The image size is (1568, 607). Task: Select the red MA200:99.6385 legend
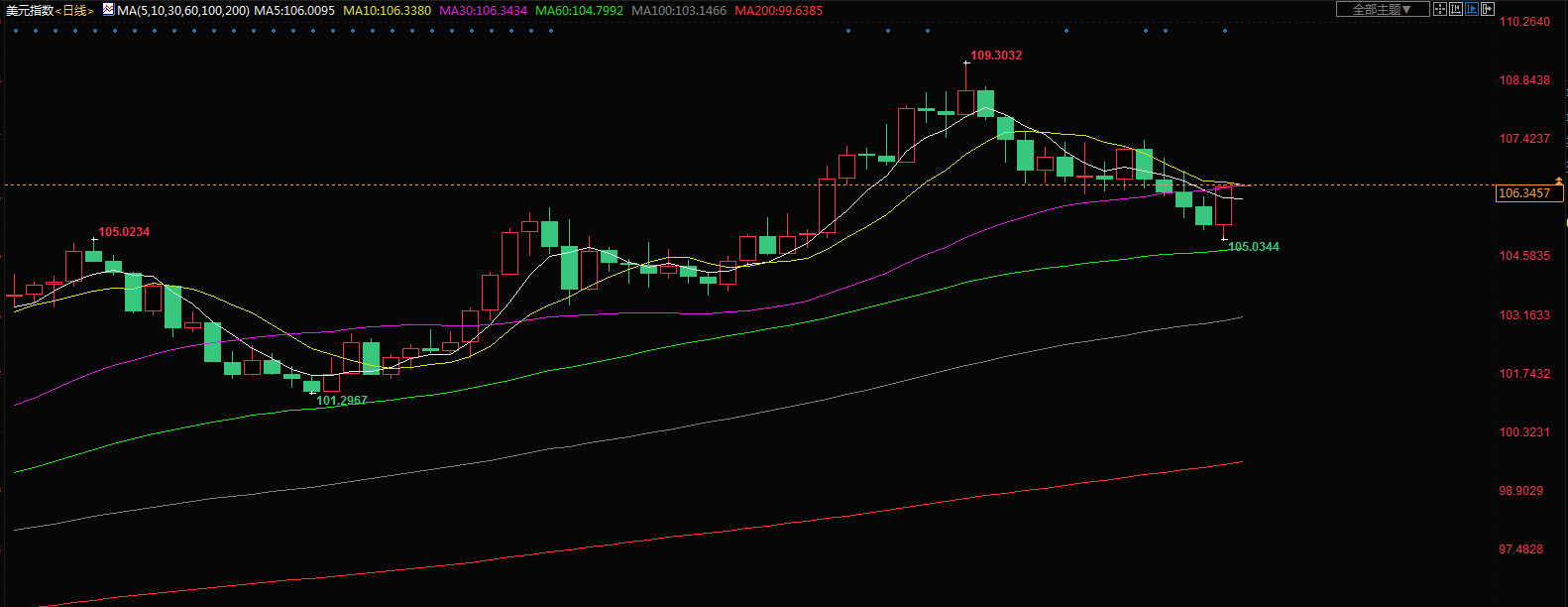coord(778,11)
